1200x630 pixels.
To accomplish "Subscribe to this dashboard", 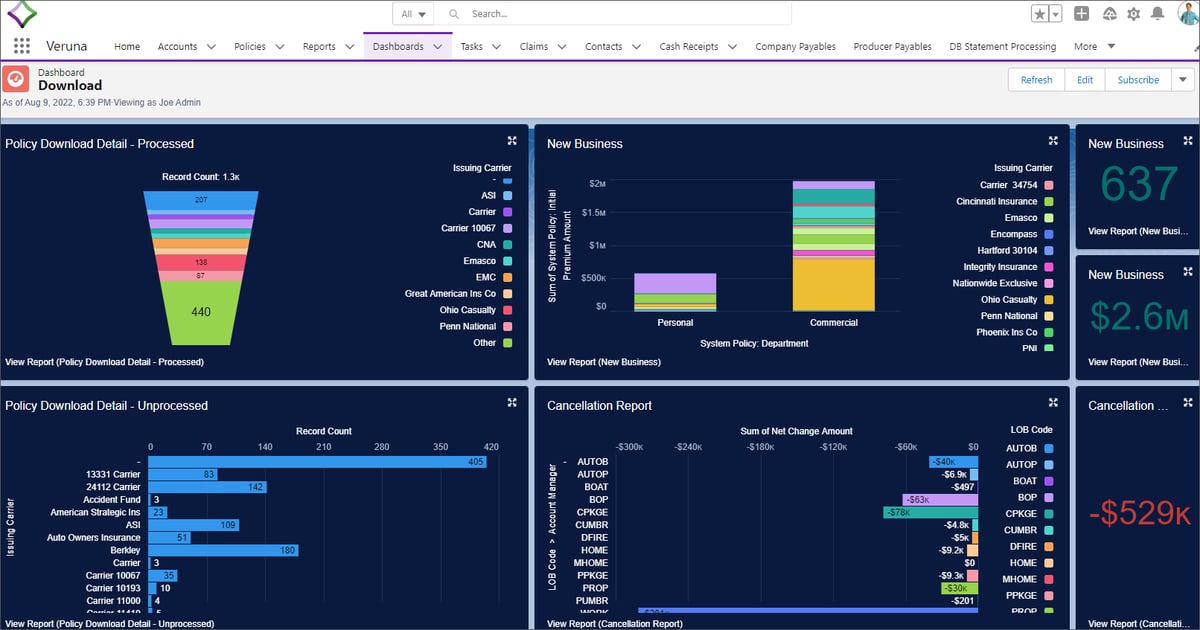I will click(1138, 80).
